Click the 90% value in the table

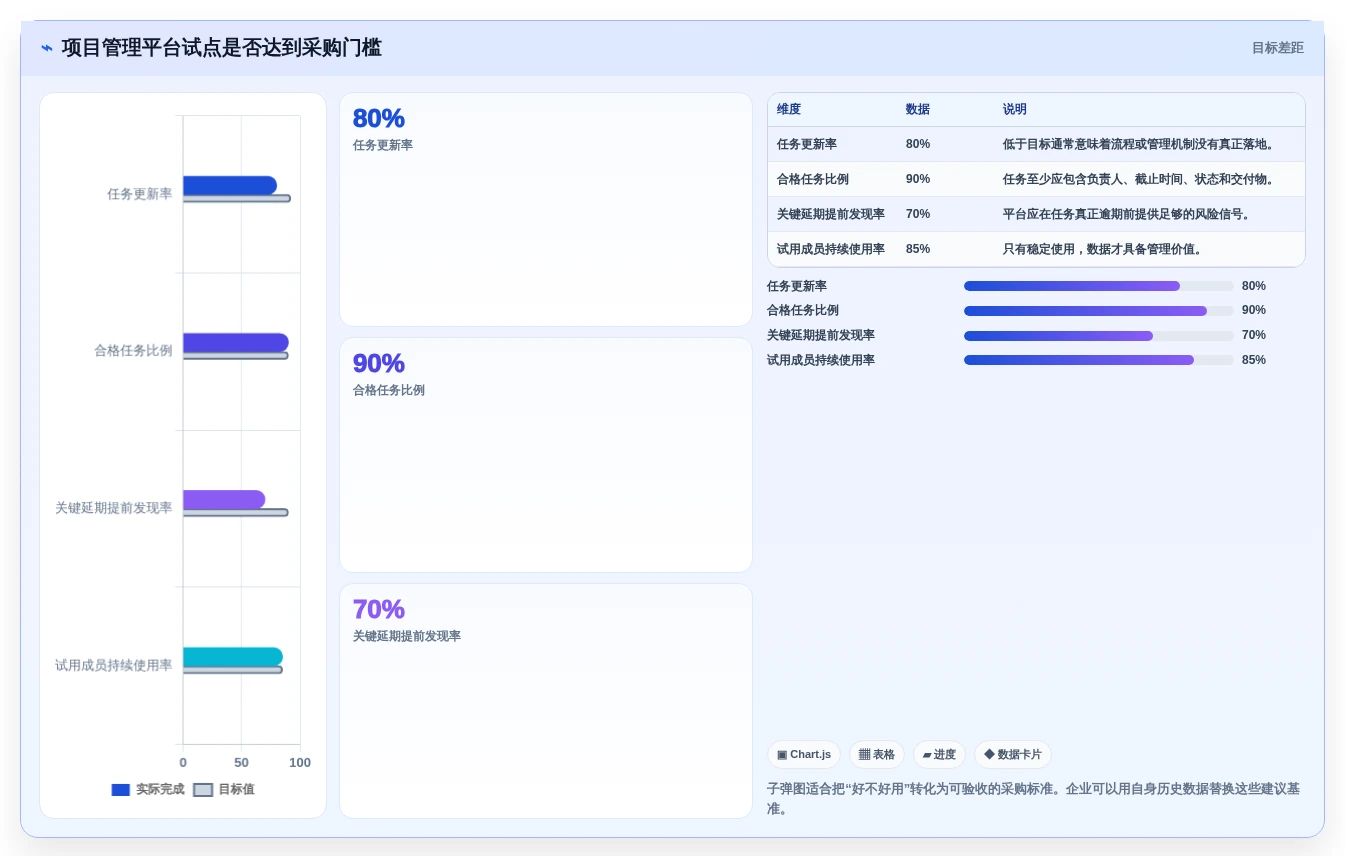(918, 179)
